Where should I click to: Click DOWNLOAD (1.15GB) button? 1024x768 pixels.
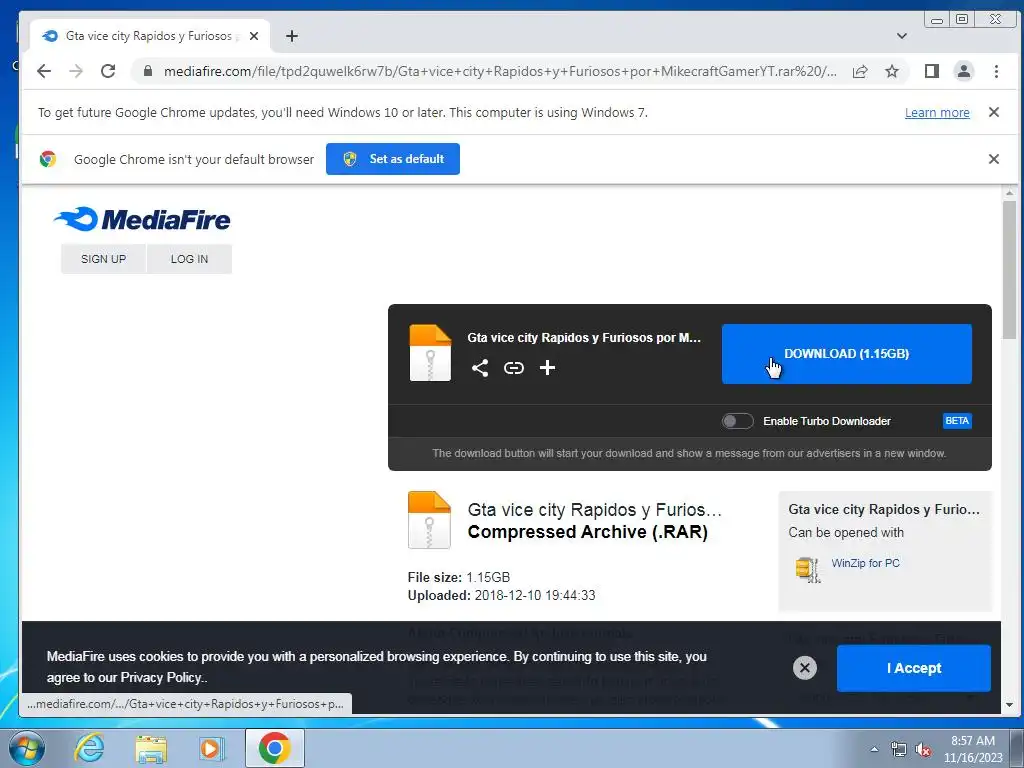click(846, 353)
